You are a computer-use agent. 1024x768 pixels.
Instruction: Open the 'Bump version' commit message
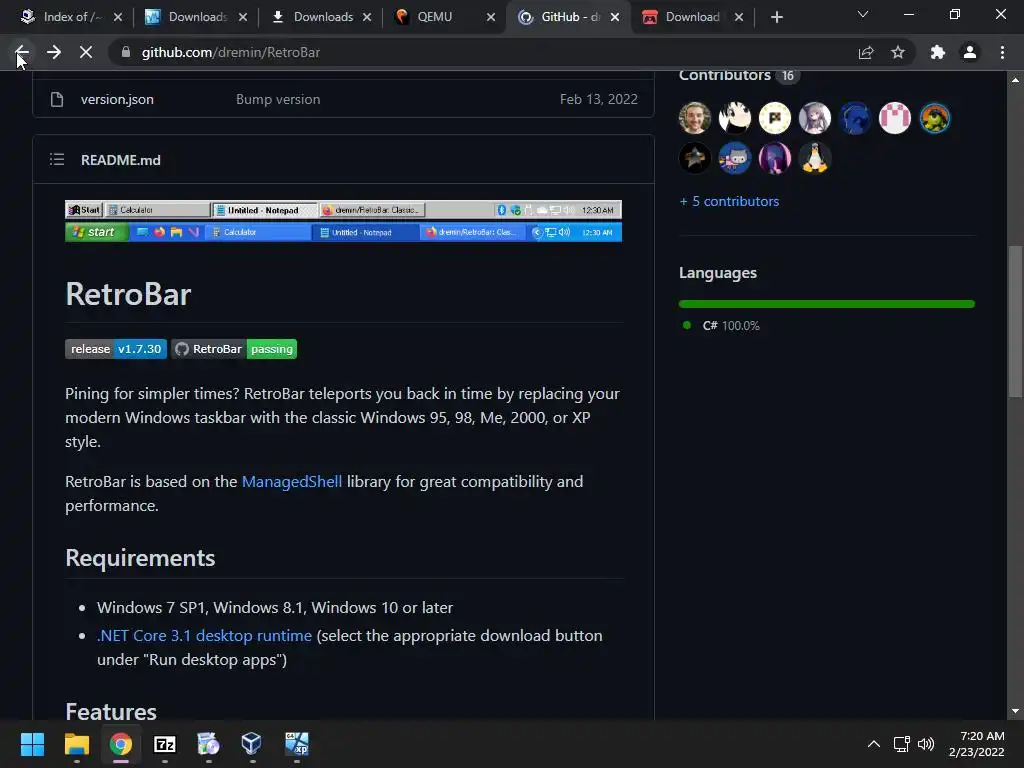tap(278, 99)
